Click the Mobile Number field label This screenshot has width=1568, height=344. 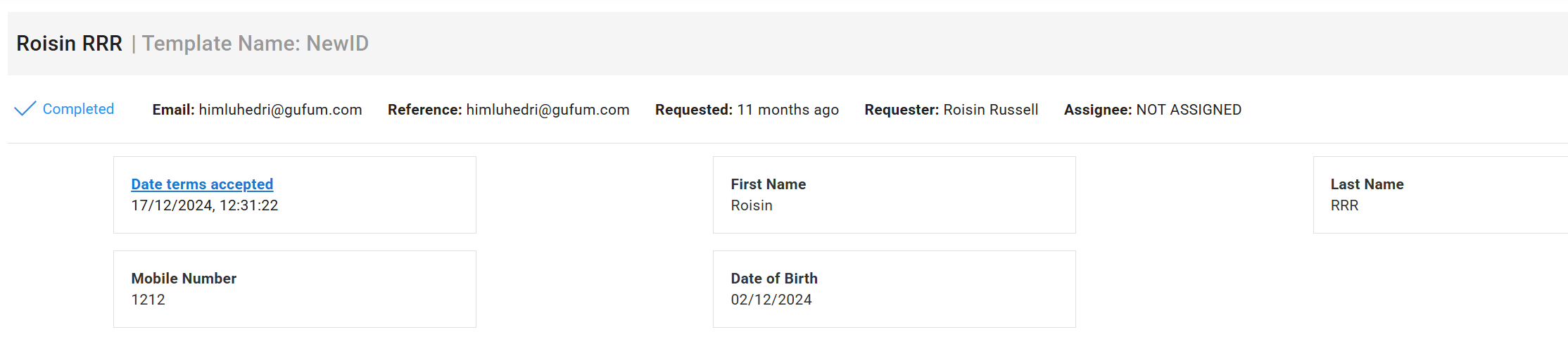(184, 279)
